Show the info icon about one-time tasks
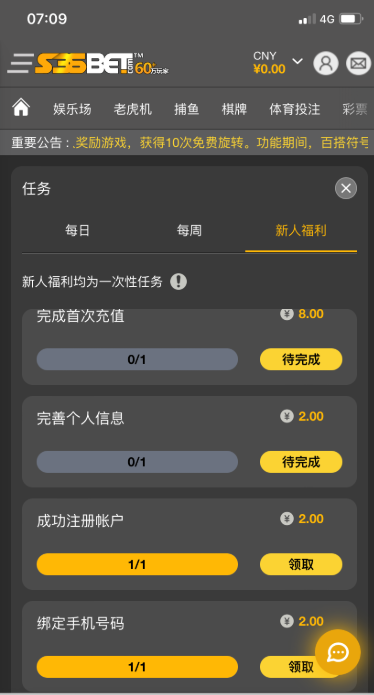The height and width of the screenshot is (695, 374). [179, 281]
